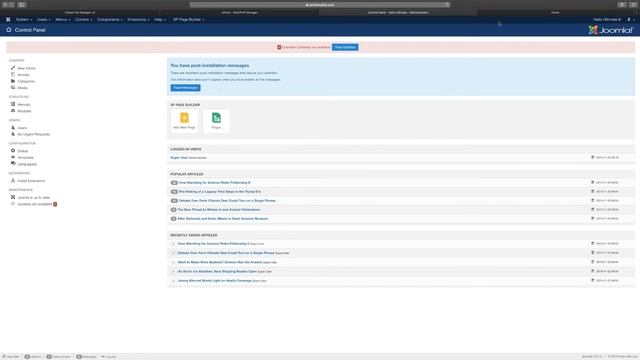Click the Modules cube icon
This screenshot has height=360, width=640.
[13, 111]
